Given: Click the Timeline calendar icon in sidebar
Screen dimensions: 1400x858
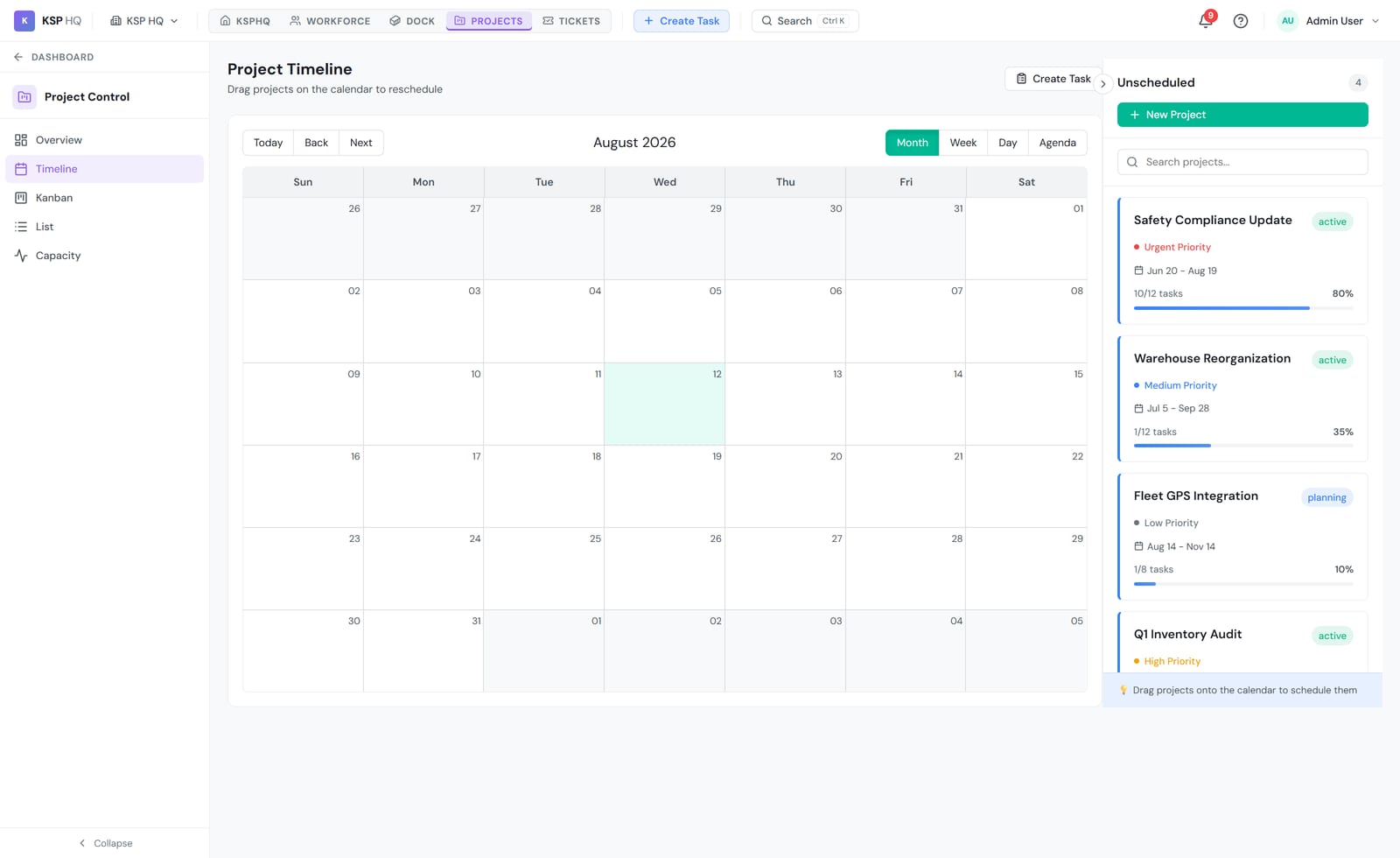Looking at the screenshot, I should [x=21, y=169].
